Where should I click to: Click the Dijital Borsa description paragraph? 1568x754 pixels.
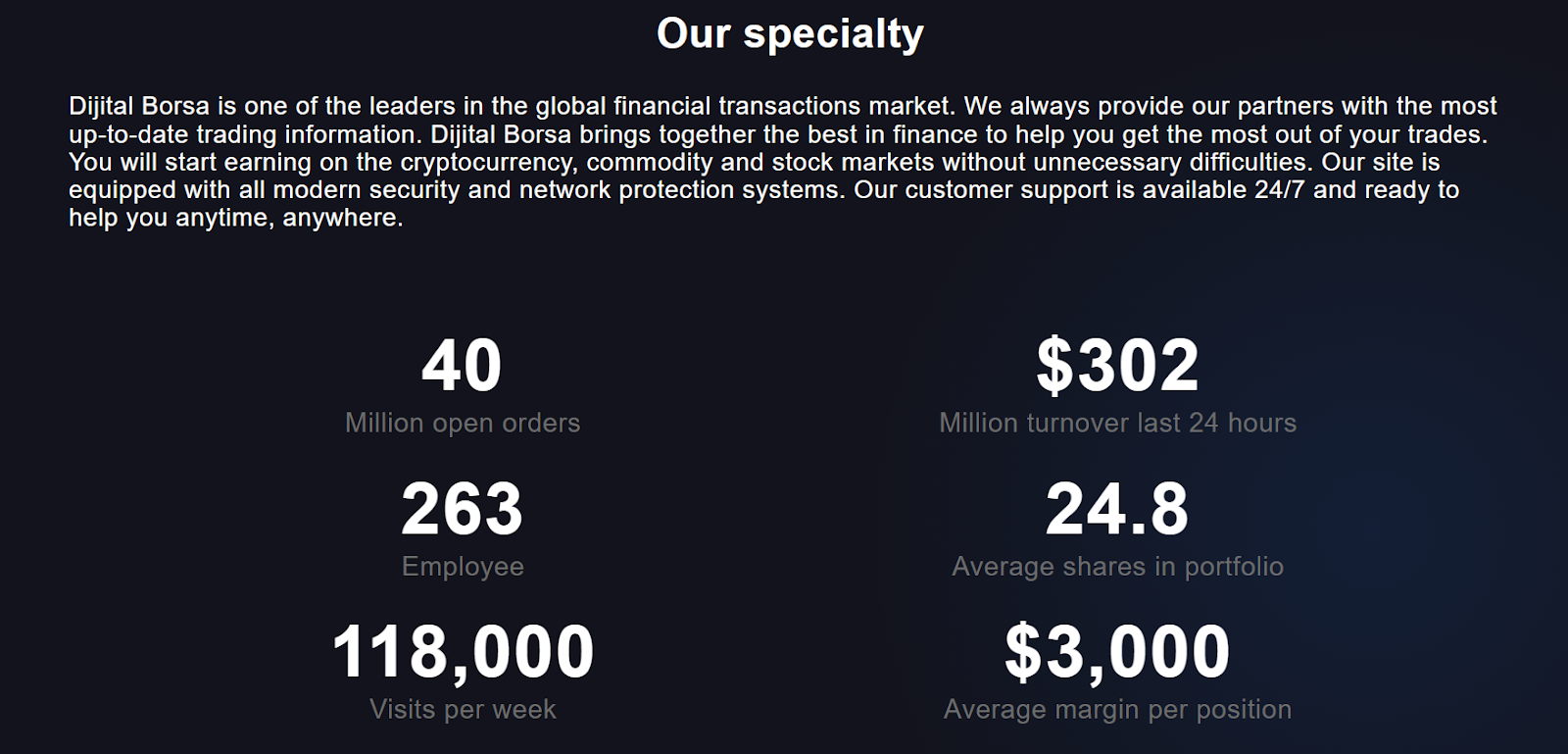coord(783,162)
